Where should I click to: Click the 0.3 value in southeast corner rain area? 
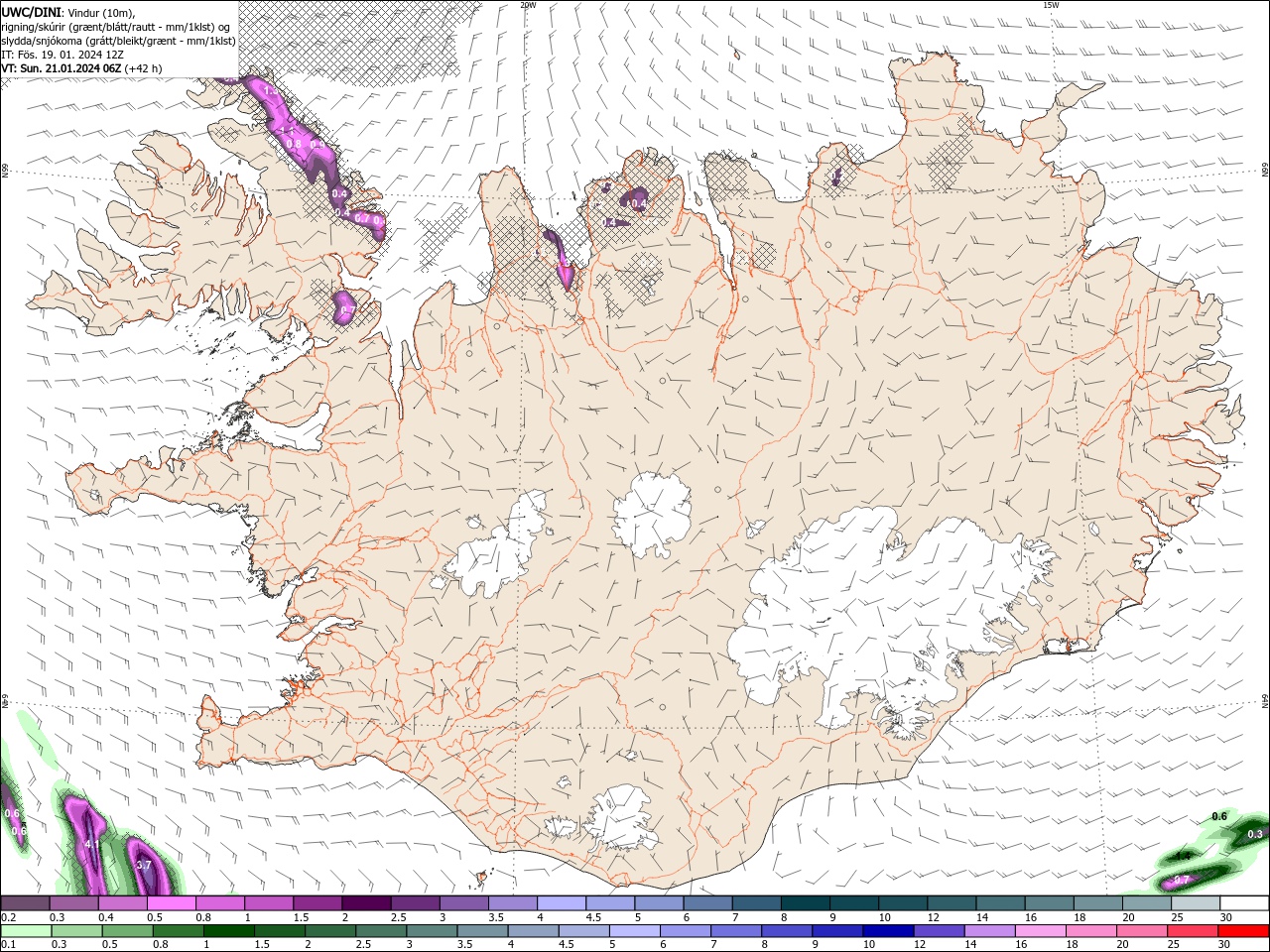pyautogui.click(x=1255, y=835)
